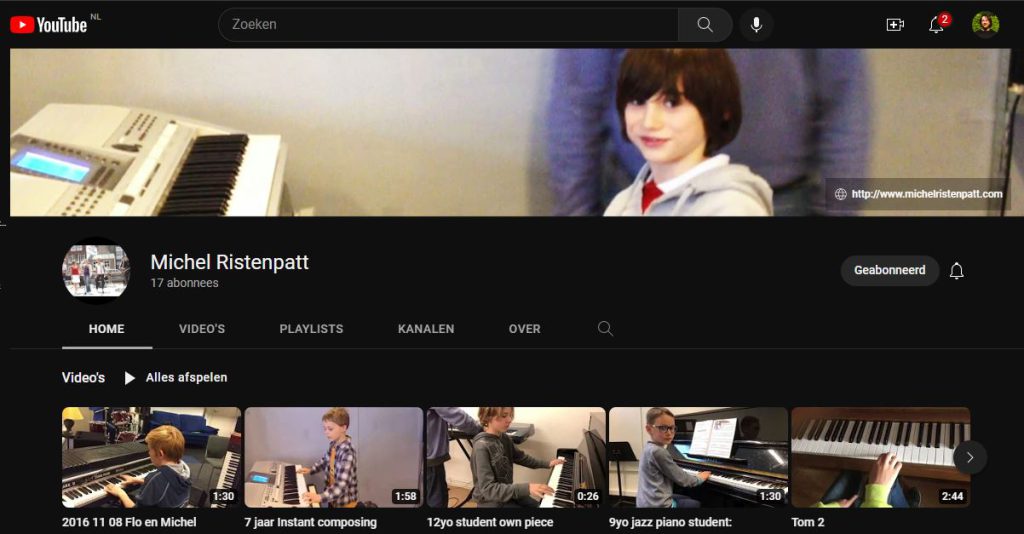Viewport: 1024px width, 534px height.
Task: Click inside the Zoeken search field
Action: point(448,25)
